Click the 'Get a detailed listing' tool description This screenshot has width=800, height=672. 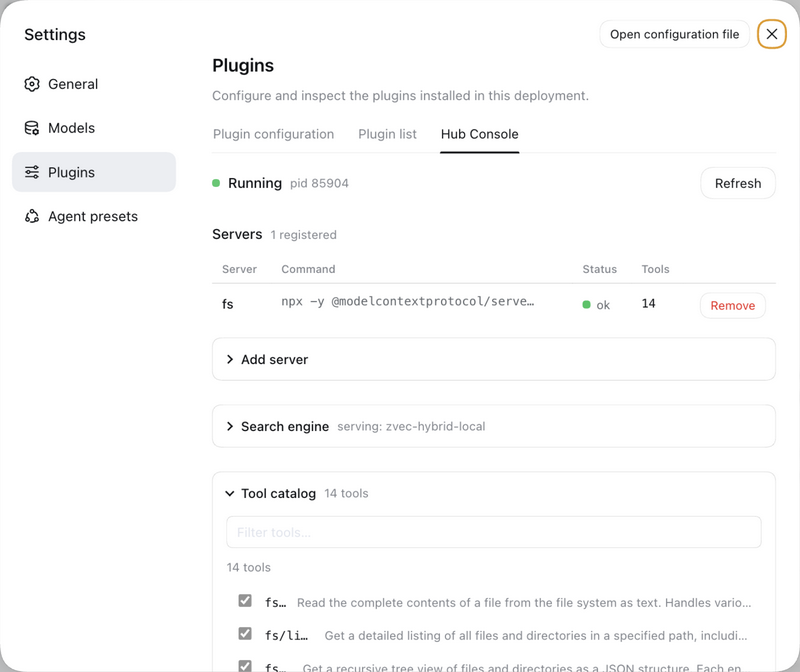point(536,636)
